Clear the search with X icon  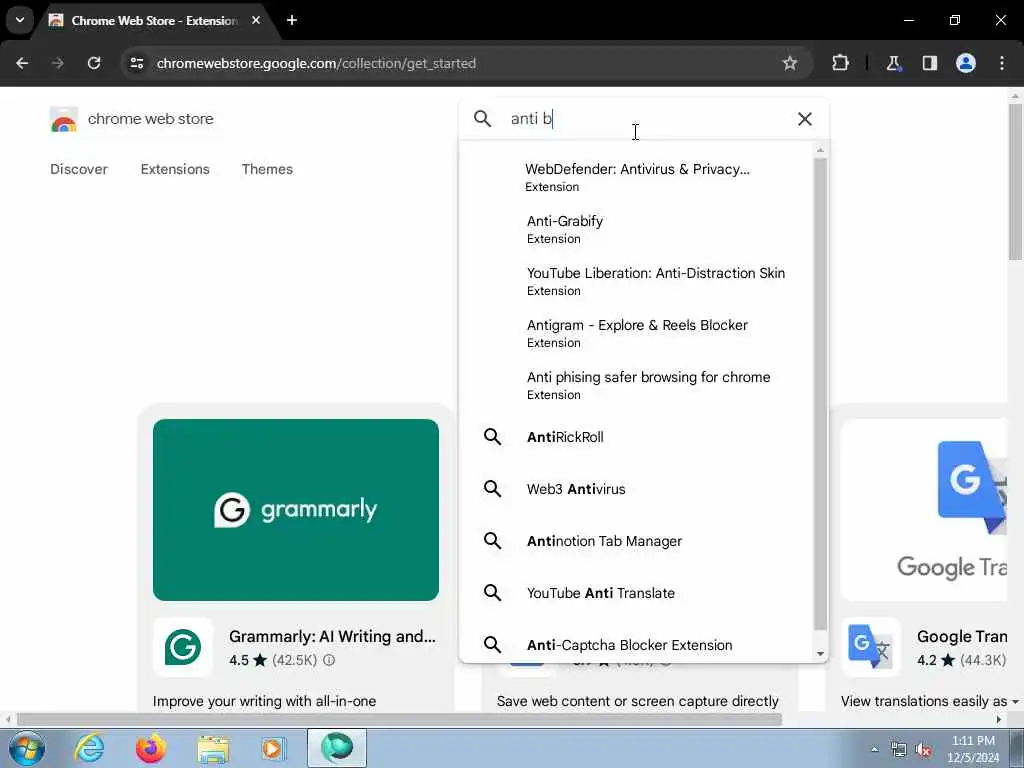click(805, 119)
